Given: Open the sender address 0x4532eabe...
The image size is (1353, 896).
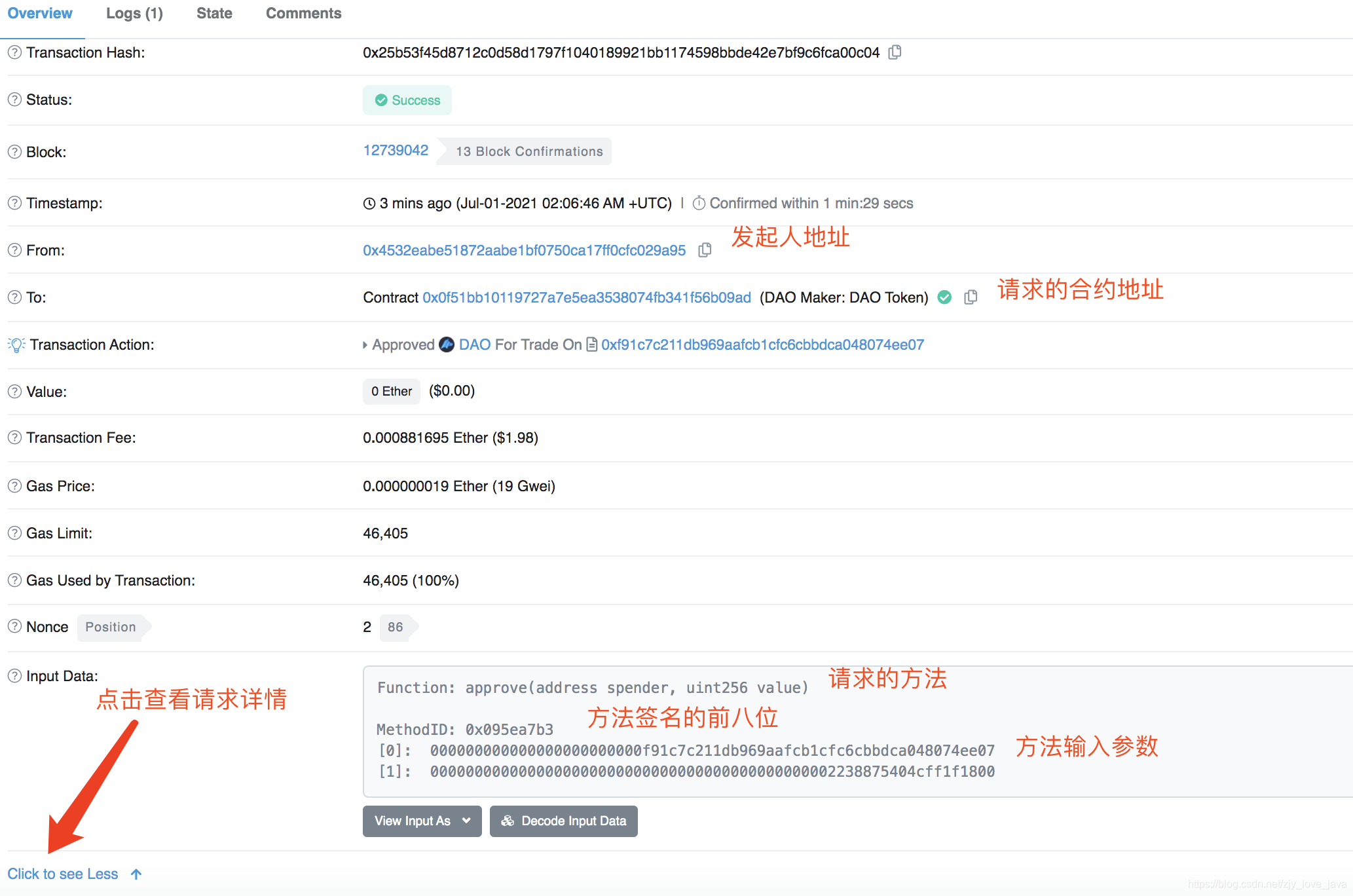Looking at the screenshot, I should point(524,250).
